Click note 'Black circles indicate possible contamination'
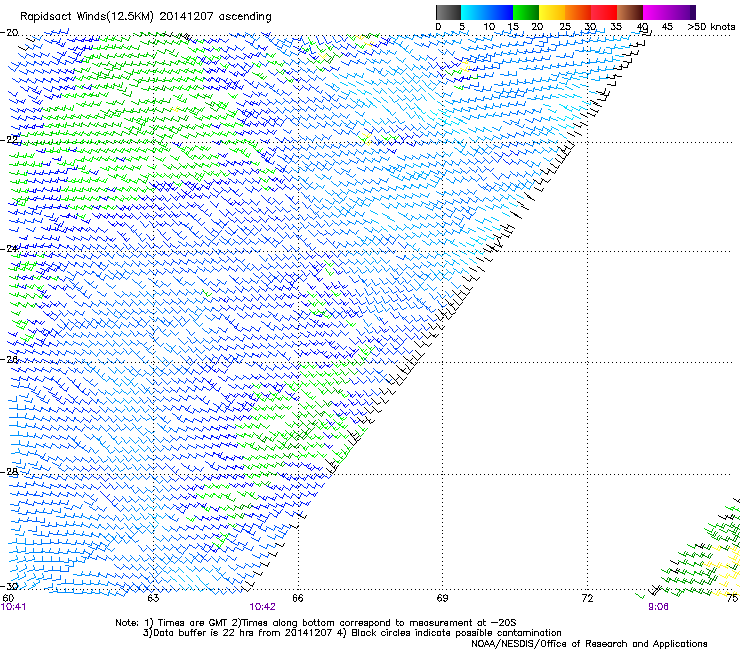Screen dimensions: 740x650 click(x=454, y=633)
